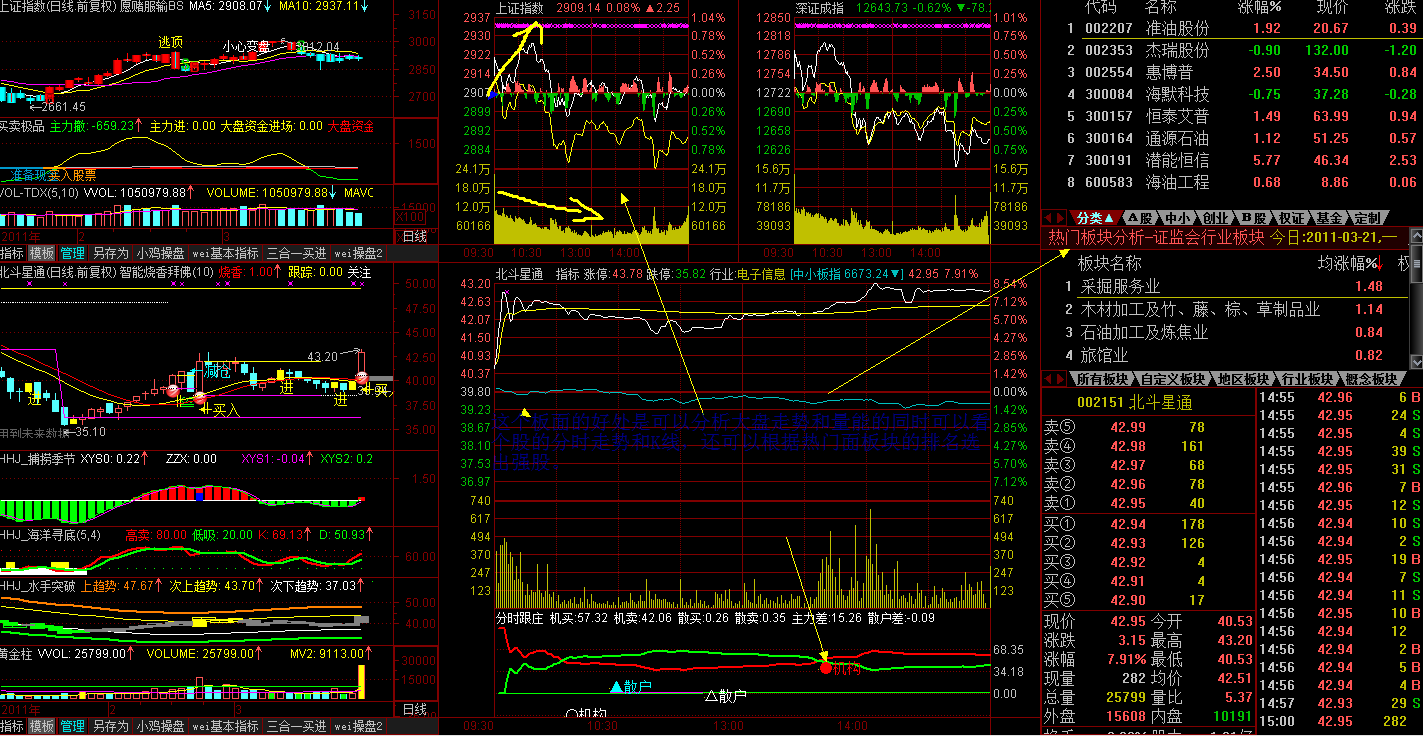The image size is (1423, 736).
Task: Click 日线 period label beside the 黄金柱 panel
Action: coord(414,709)
